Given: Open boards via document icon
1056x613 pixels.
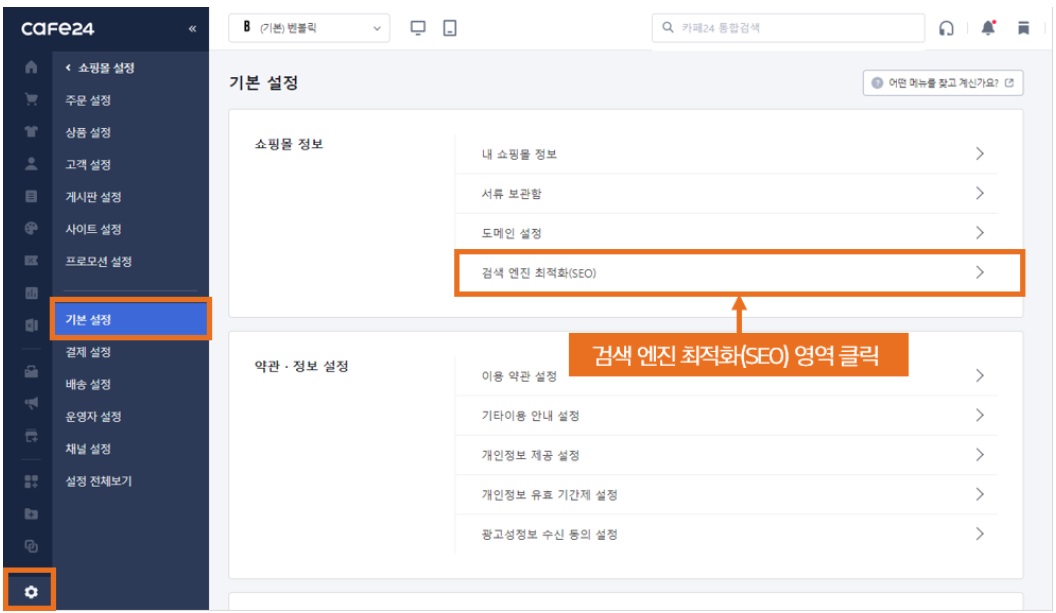Looking at the screenshot, I should tap(31, 196).
